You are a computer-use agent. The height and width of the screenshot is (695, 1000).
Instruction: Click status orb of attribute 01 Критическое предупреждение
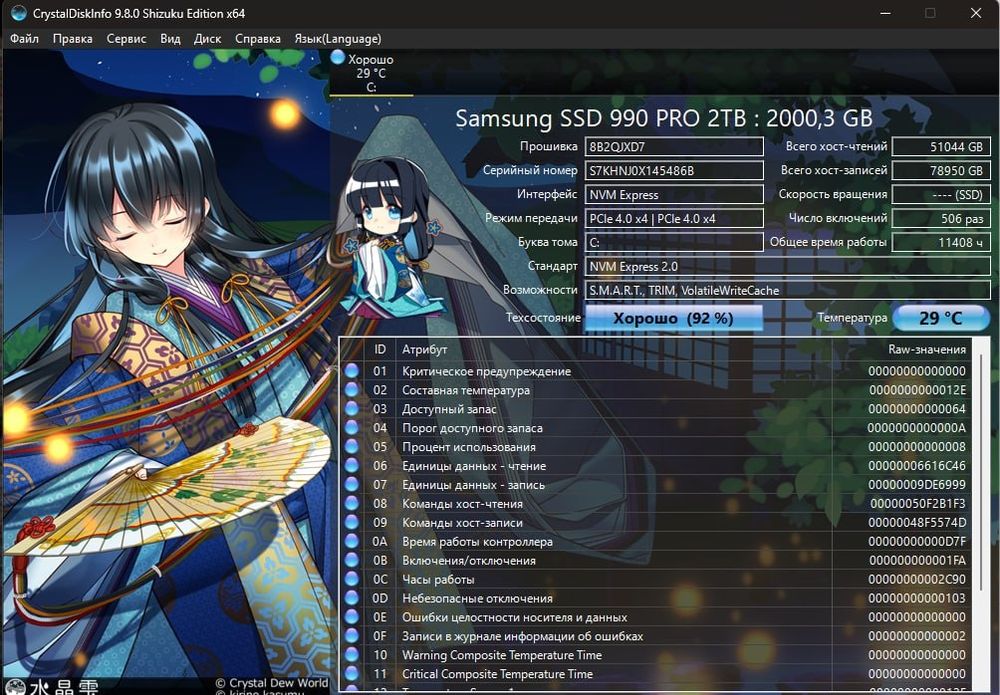click(x=351, y=370)
